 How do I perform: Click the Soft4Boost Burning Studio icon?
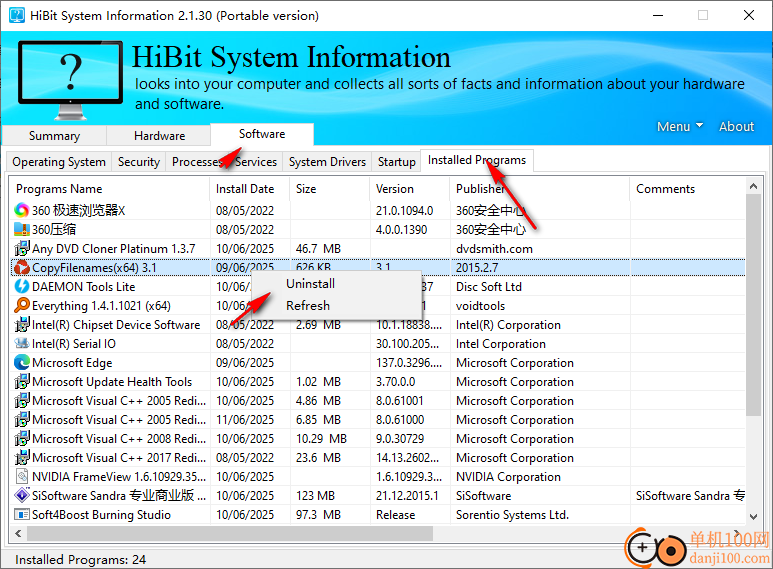[x=22, y=515]
